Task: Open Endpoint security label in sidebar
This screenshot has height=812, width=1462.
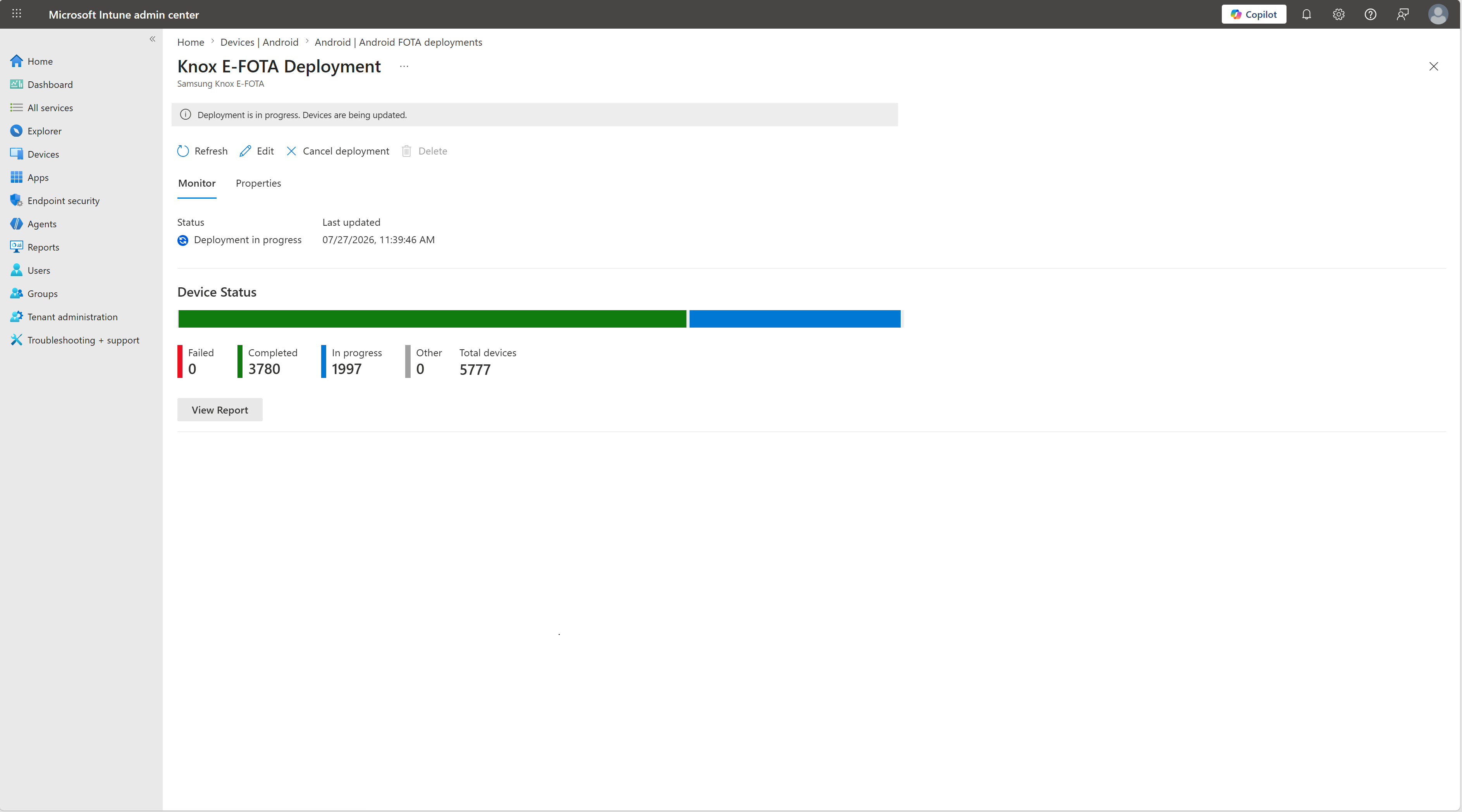Action: click(x=64, y=200)
